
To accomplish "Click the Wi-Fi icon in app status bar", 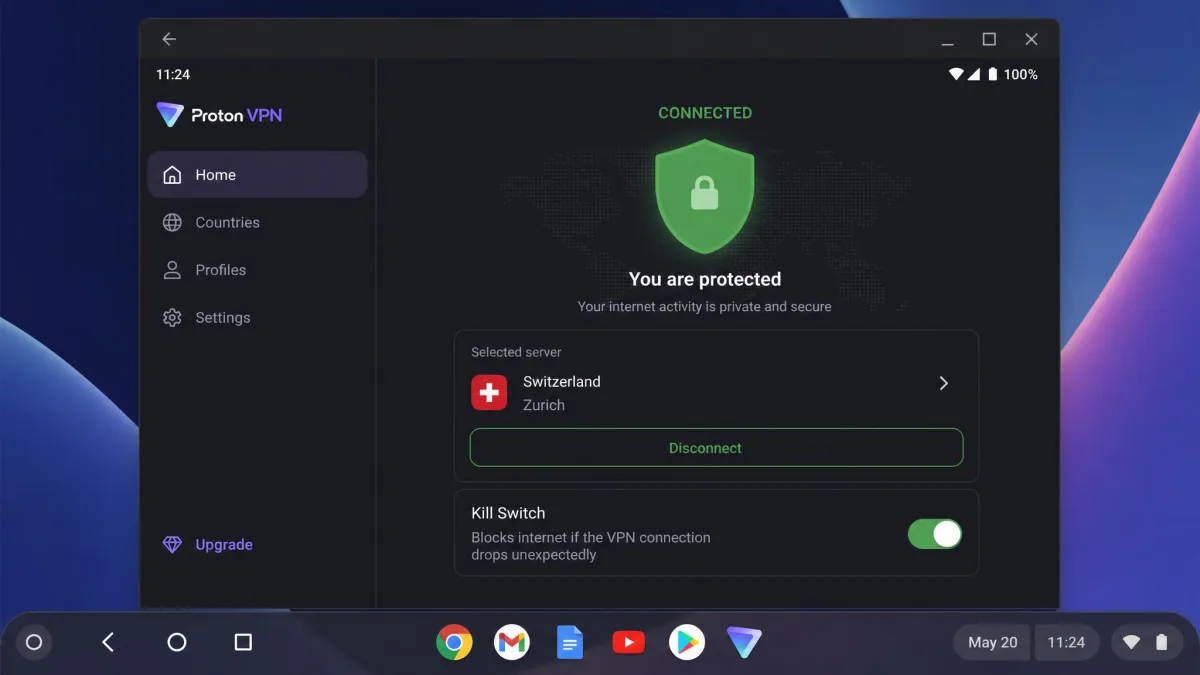I will coord(956,74).
